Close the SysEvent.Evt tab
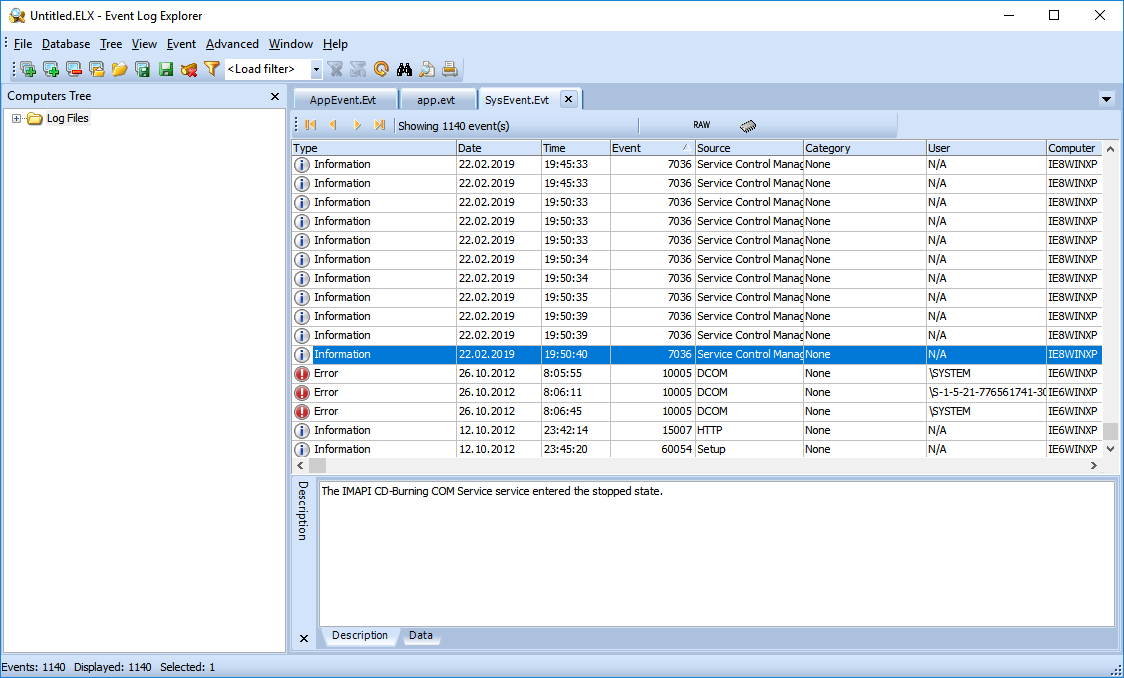Viewport: 1124px width, 678px height. click(x=568, y=99)
